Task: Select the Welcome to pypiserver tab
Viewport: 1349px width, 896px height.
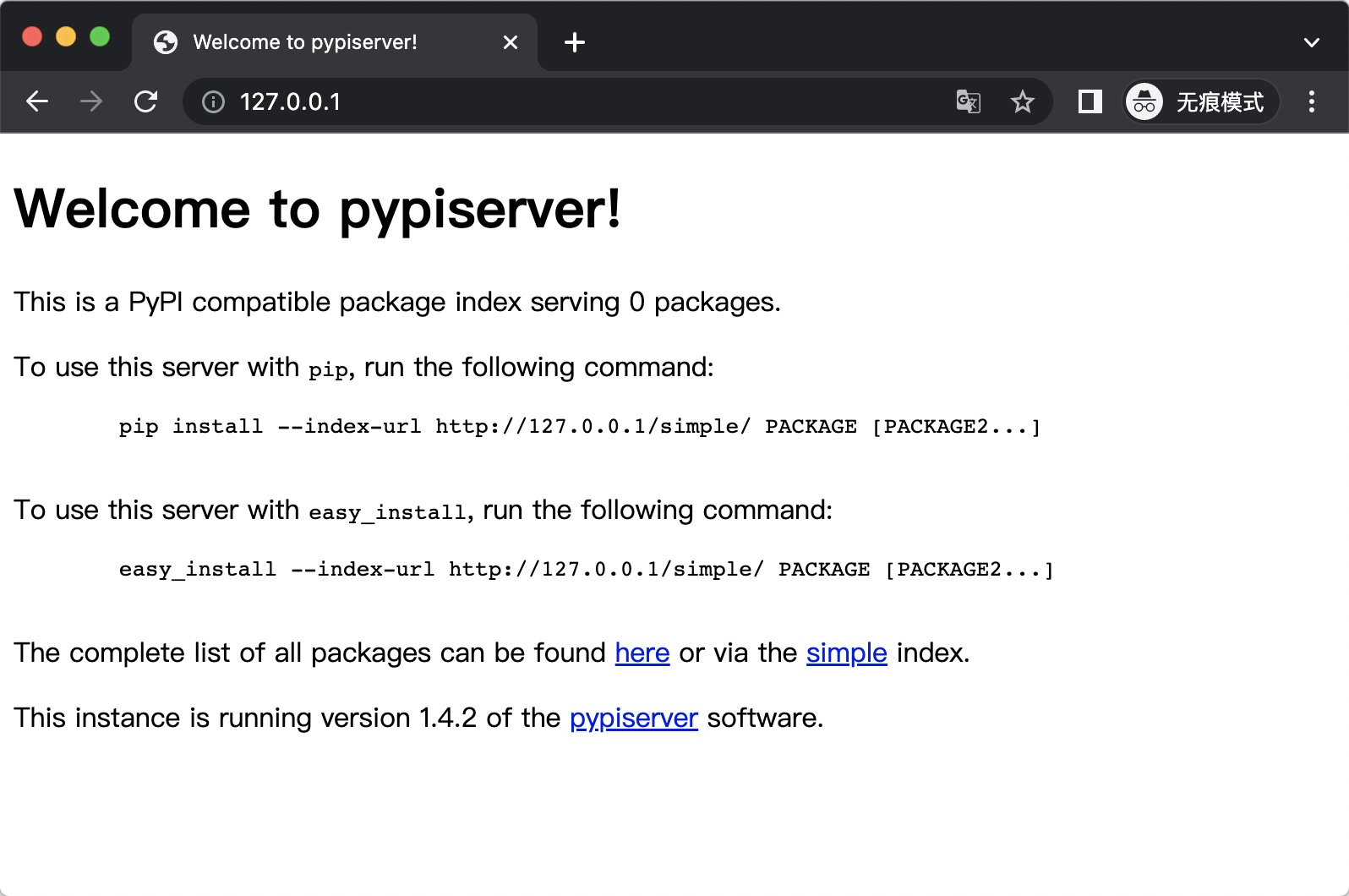Action: click(x=304, y=42)
